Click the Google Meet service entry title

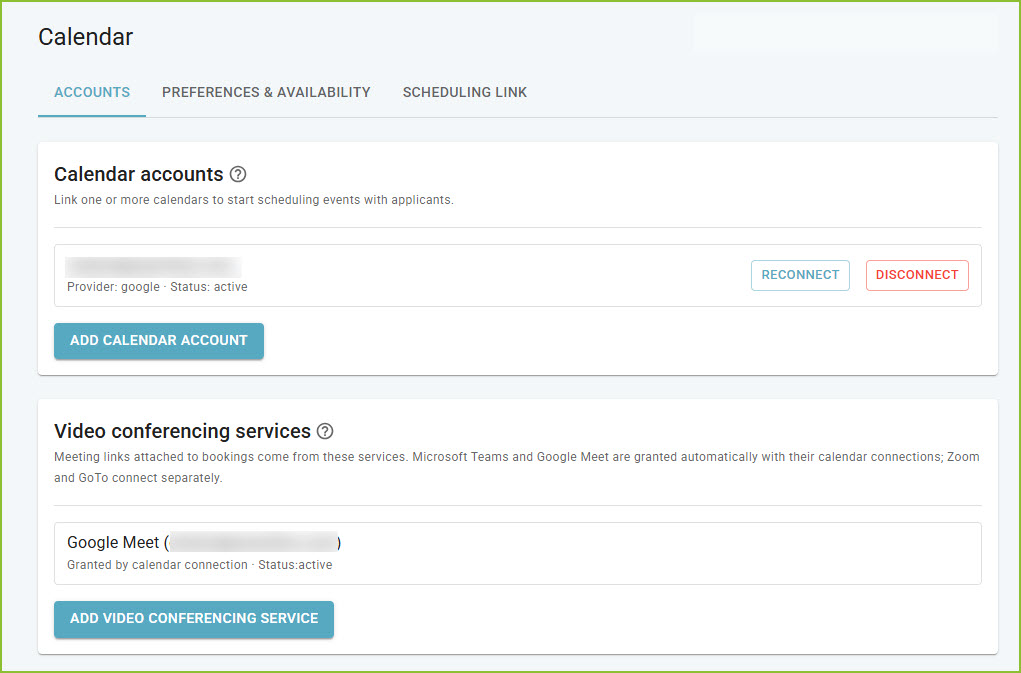coord(204,542)
